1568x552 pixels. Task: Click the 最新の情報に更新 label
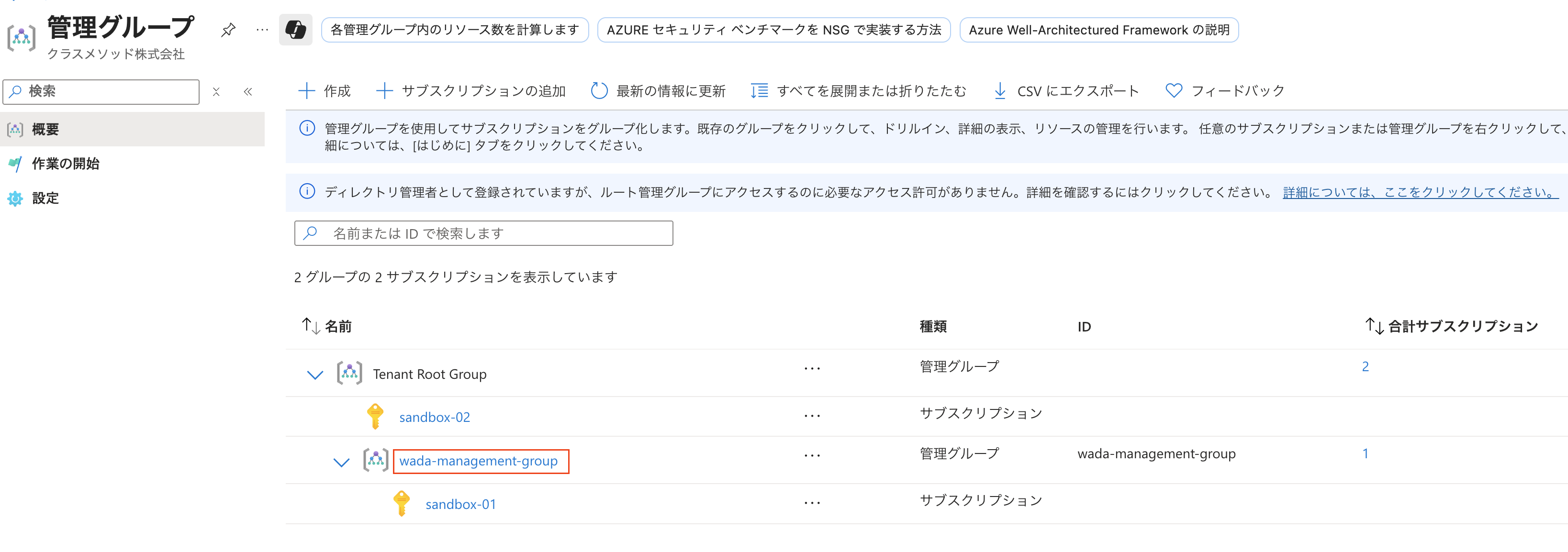pyautogui.click(x=671, y=91)
